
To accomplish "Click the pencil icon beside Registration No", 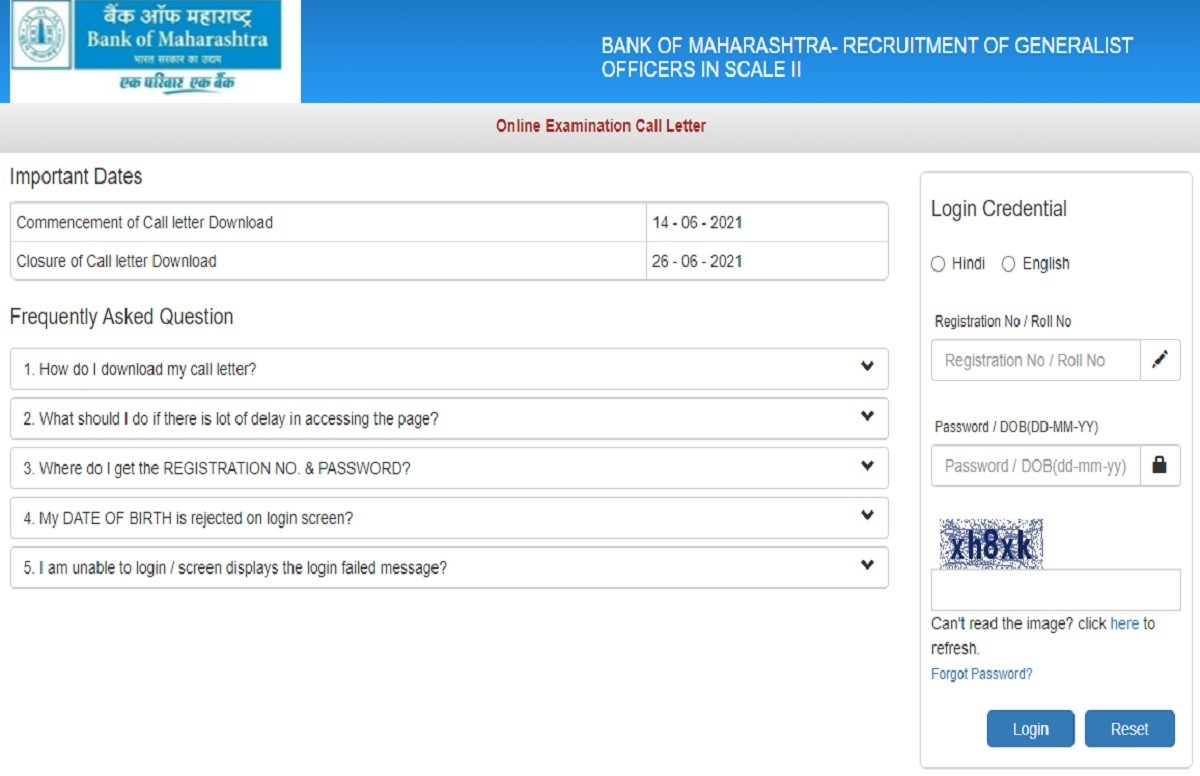I will coord(1160,360).
